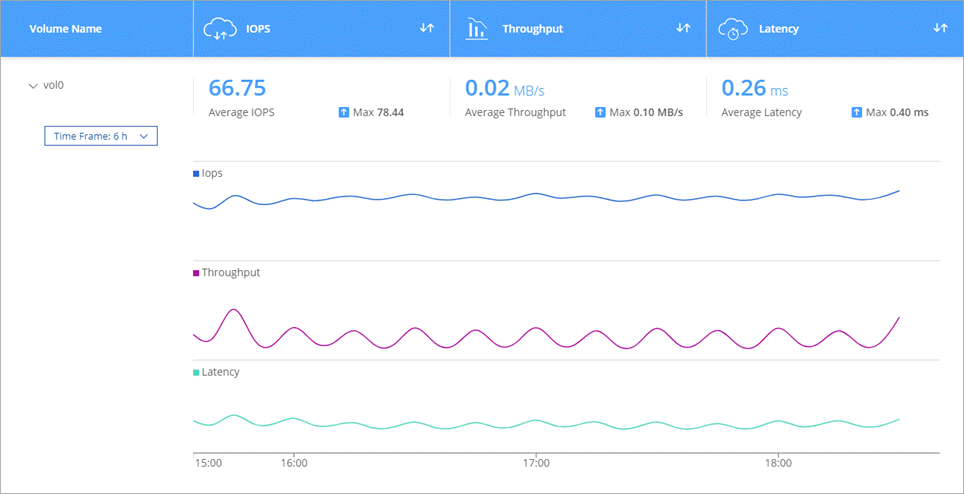
Task: Open the Time Frame: 6 h dropdown
Action: point(101,136)
